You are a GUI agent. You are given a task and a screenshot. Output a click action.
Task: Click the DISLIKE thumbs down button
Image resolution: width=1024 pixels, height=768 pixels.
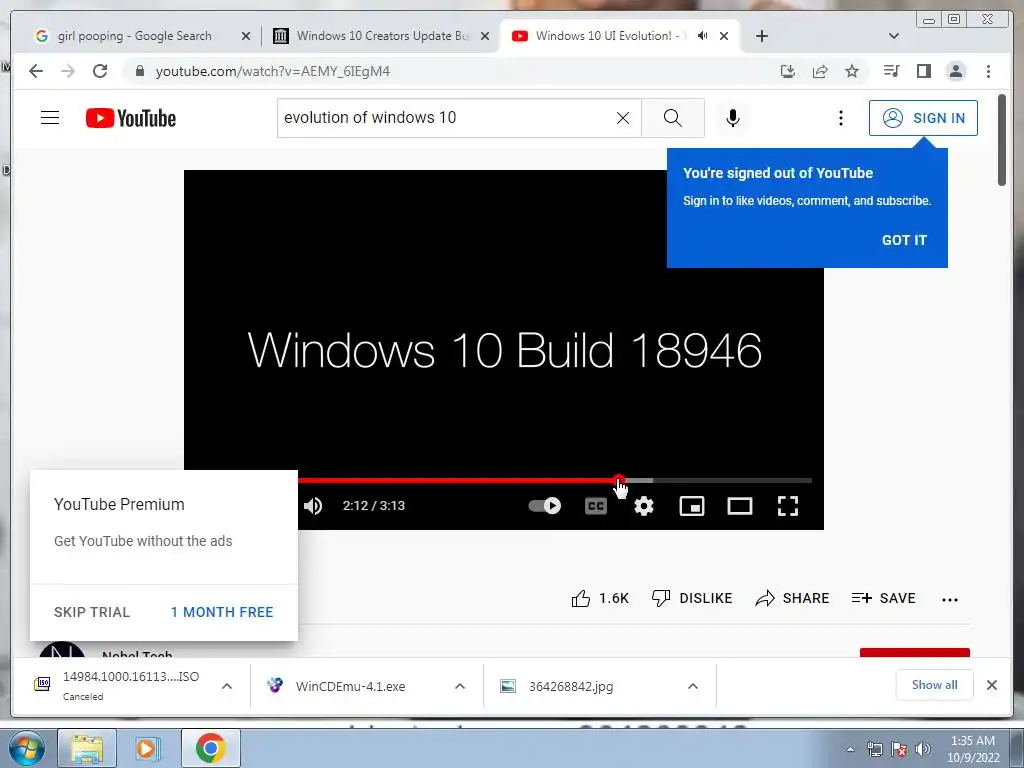692,598
